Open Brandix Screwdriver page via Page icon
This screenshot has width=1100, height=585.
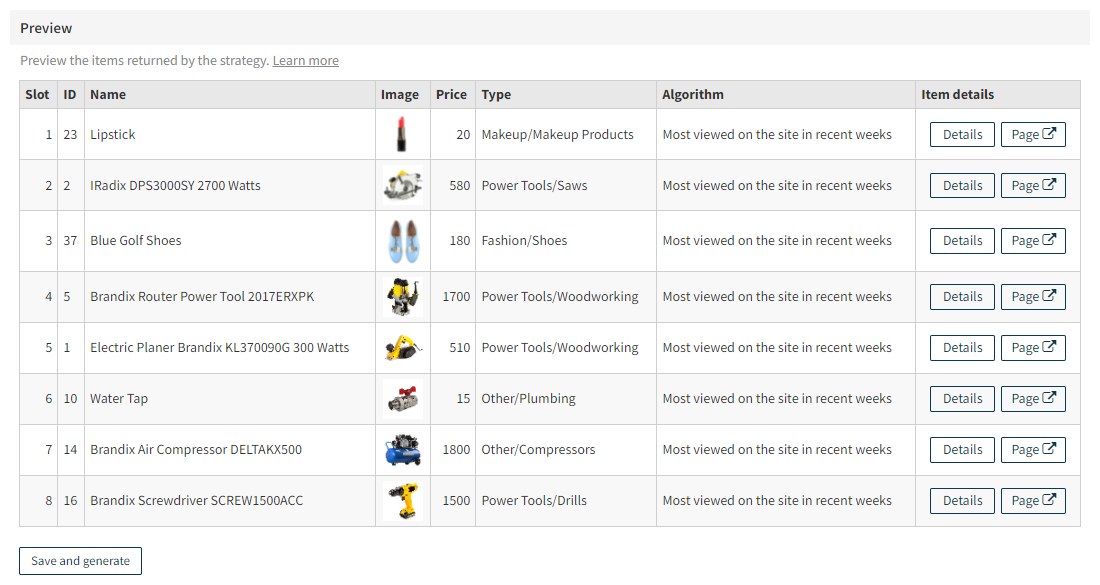tap(1033, 500)
